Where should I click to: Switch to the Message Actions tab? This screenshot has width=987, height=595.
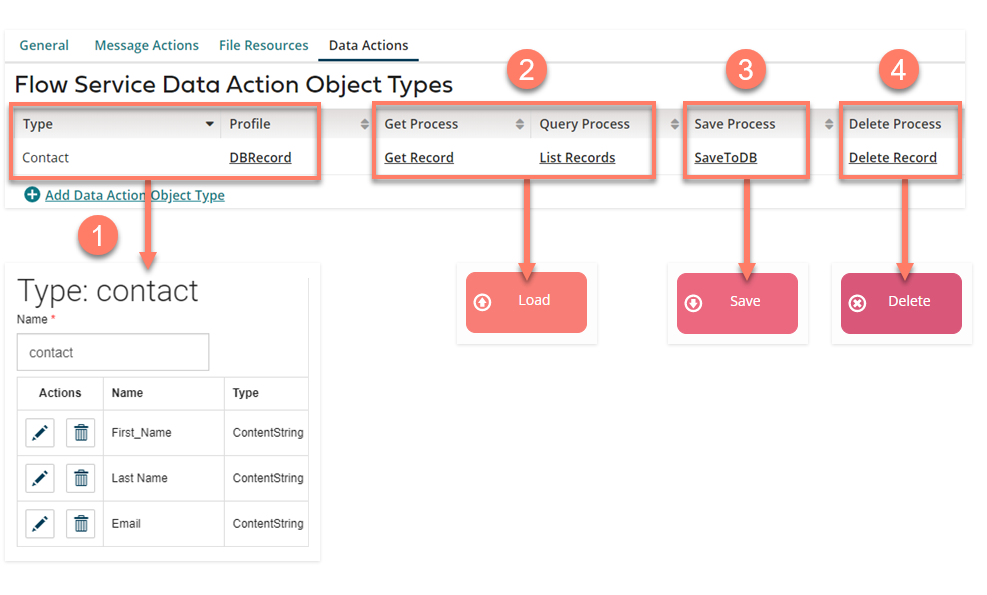(146, 45)
